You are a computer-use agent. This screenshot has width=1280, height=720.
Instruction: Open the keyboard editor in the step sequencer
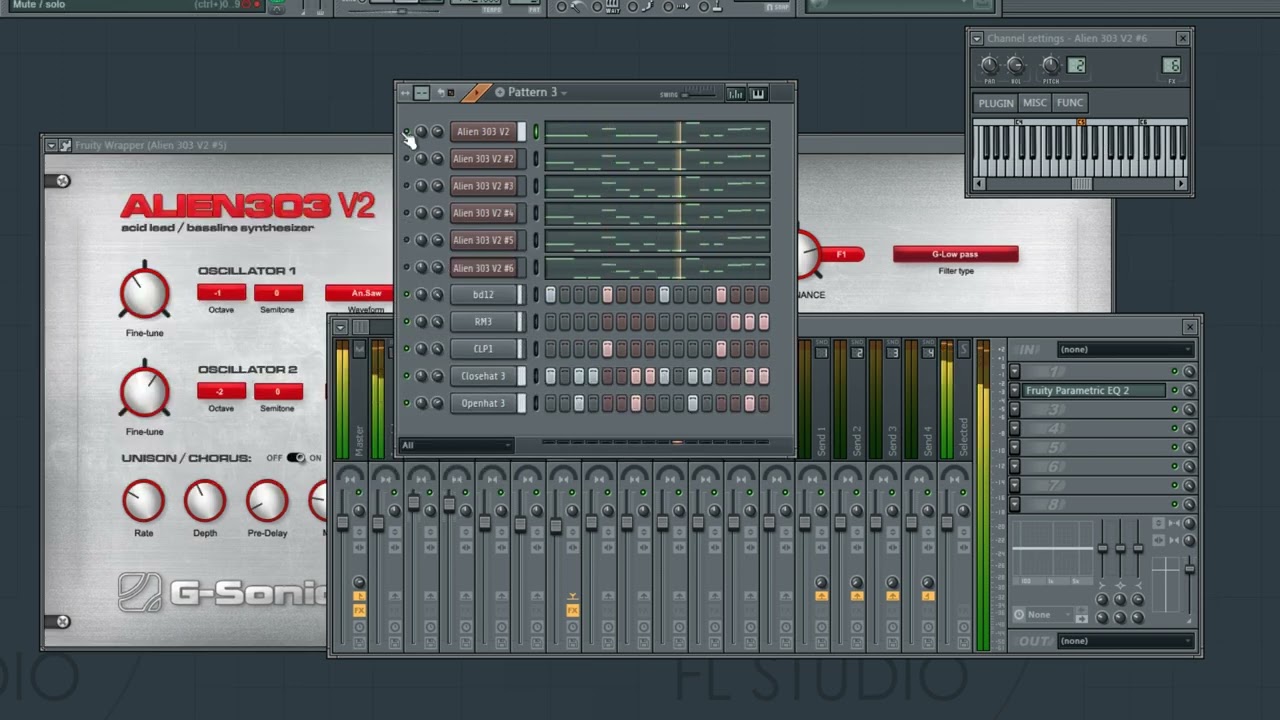758,93
